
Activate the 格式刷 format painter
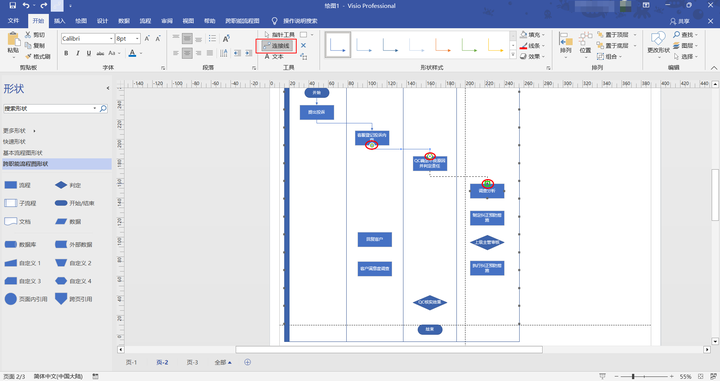38,56
